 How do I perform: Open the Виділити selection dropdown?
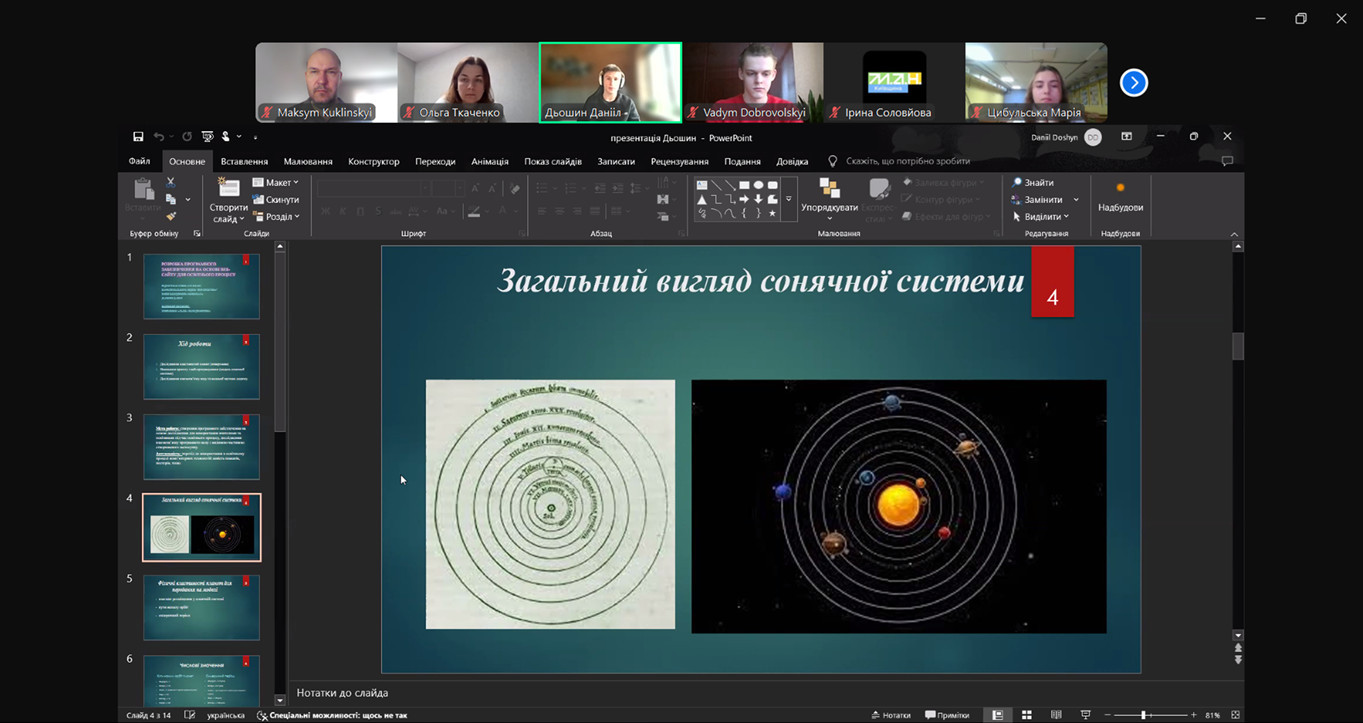pyautogui.click(x=1041, y=216)
